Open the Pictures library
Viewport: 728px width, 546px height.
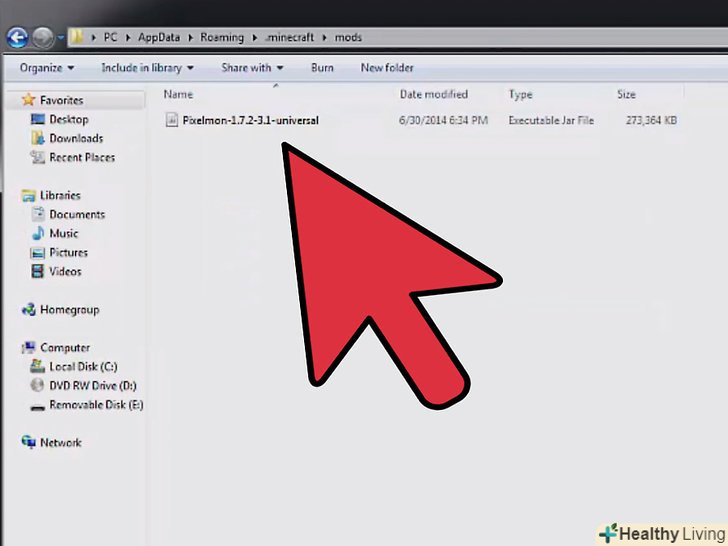click(x=69, y=253)
